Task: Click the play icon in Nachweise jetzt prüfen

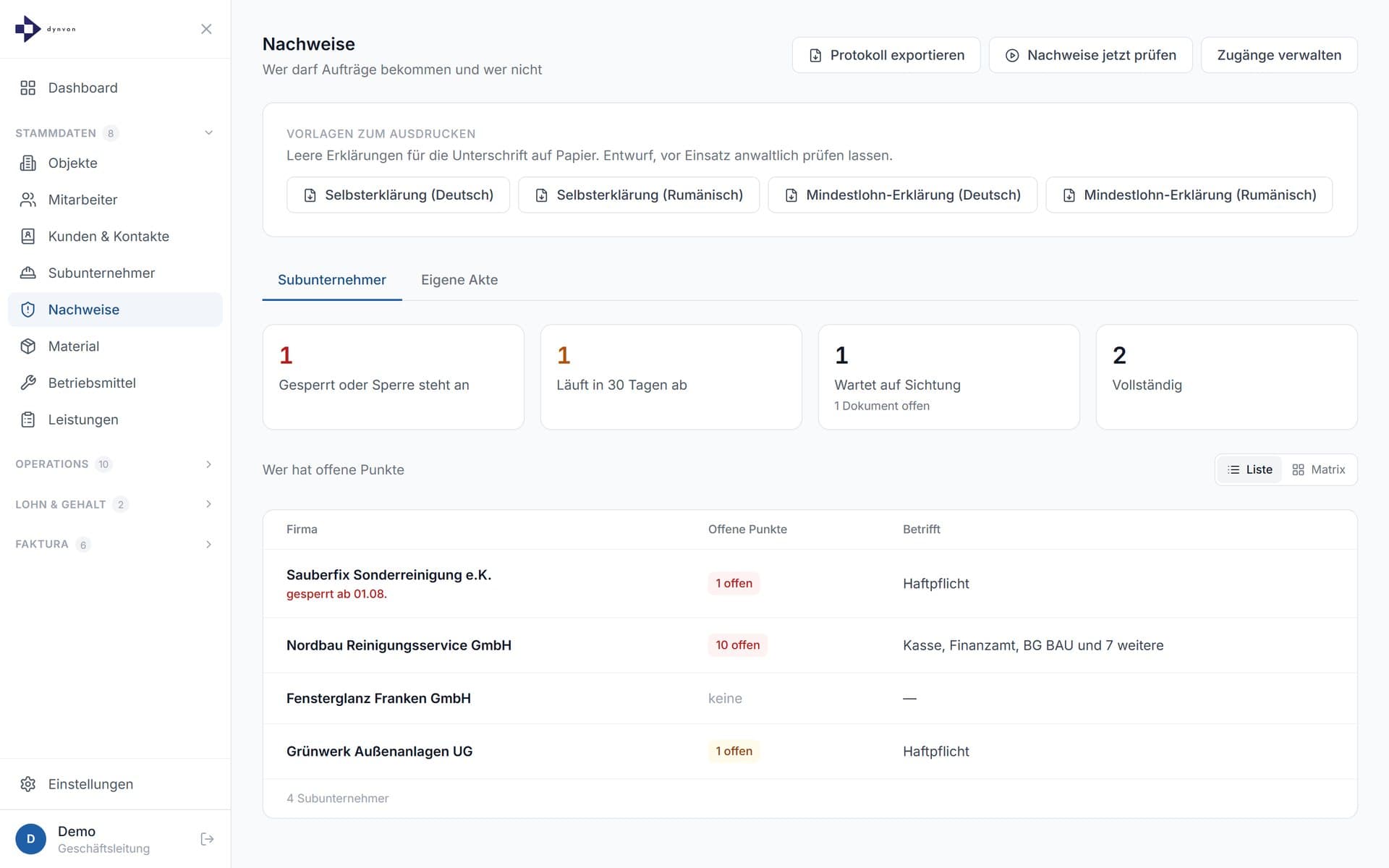Action: [1012, 56]
